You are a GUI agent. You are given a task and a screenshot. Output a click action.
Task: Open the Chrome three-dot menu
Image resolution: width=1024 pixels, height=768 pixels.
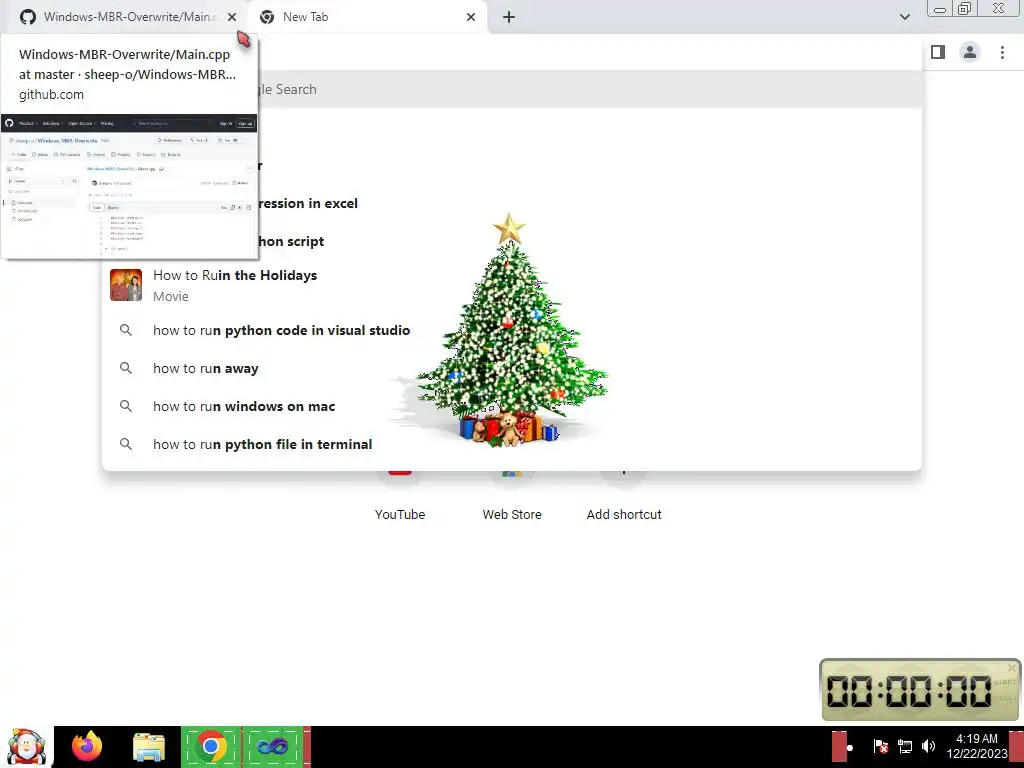(1002, 52)
